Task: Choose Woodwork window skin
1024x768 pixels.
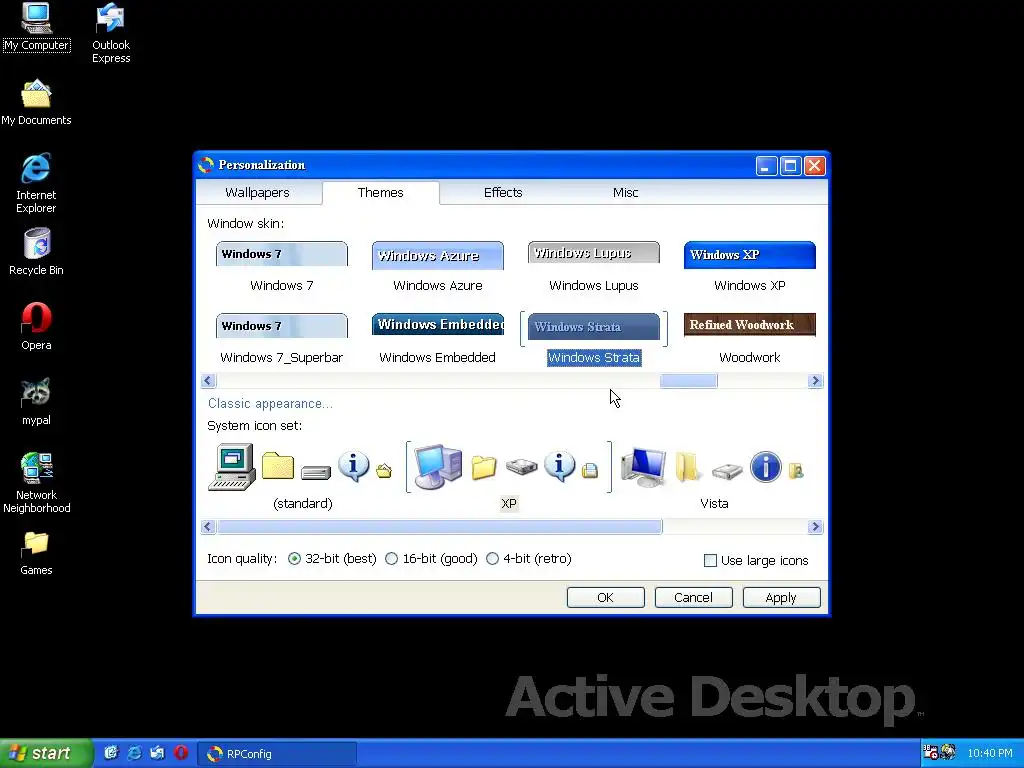Action: tap(750, 339)
